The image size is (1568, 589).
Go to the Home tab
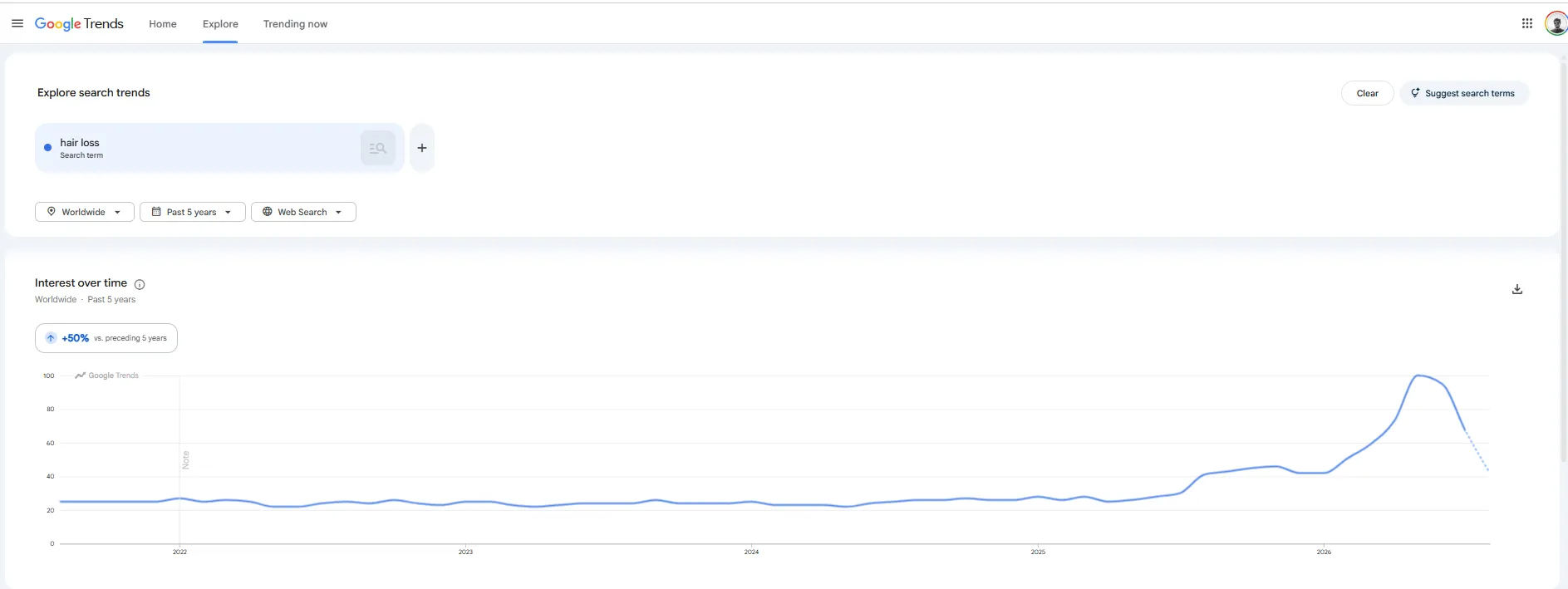(x=163, y=24)
